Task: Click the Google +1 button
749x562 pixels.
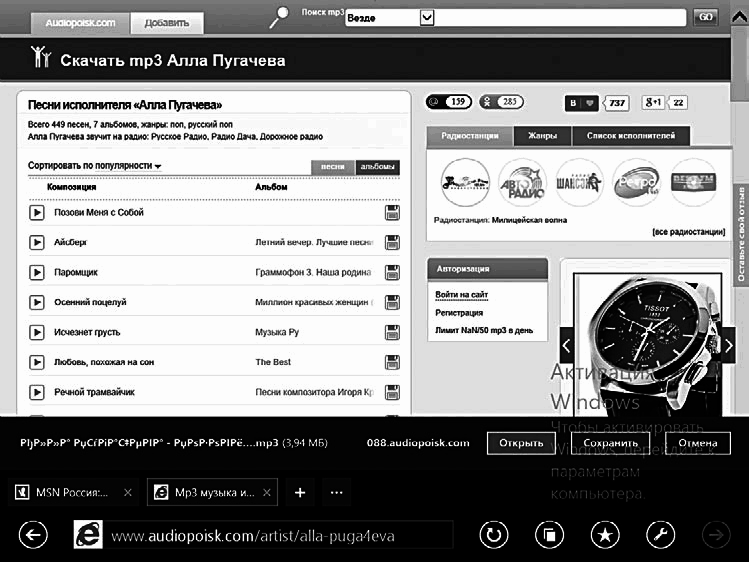Action: (653, 102)
